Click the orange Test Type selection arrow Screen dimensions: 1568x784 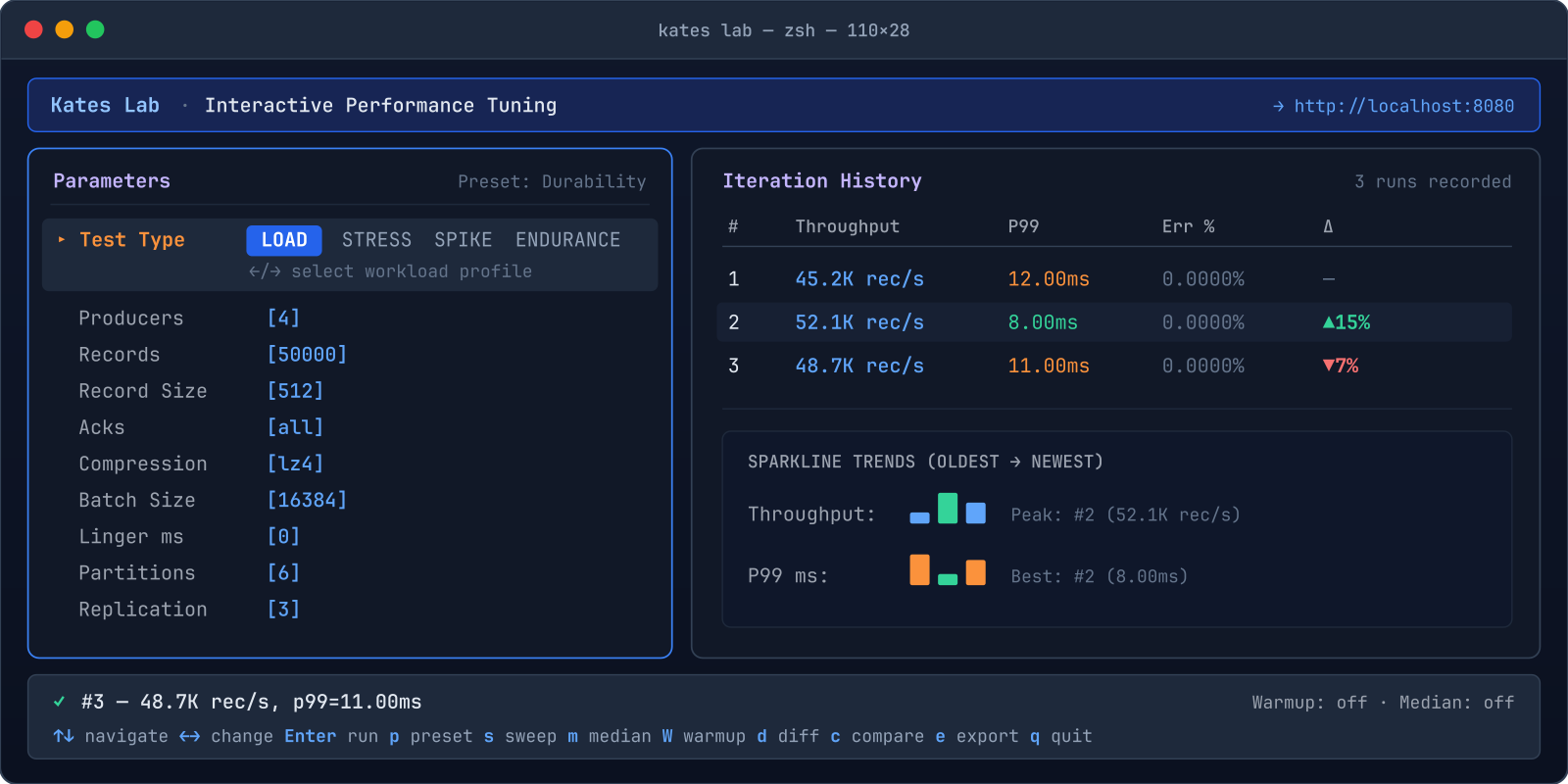[62, 239]
